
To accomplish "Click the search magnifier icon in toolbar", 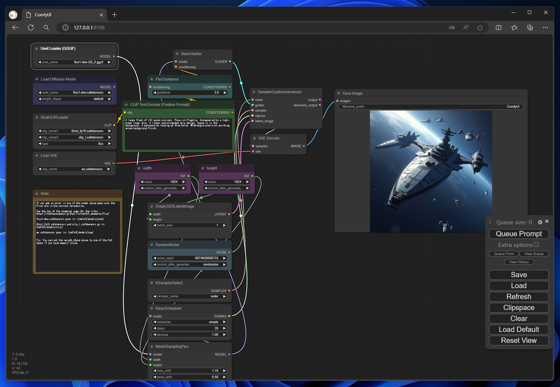I will pos(46,27).
